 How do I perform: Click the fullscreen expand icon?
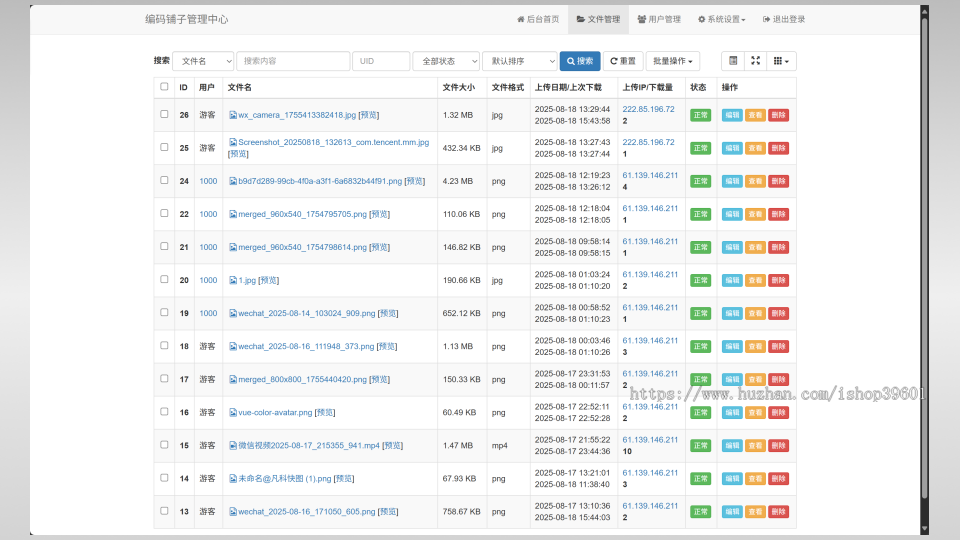756,61
